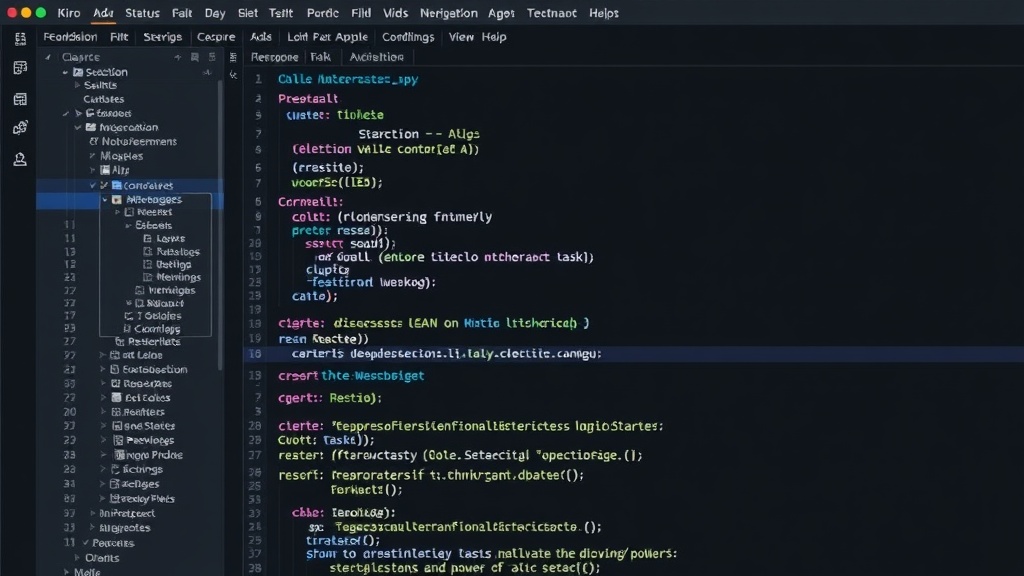The image size is (1024, 576).
Task: Click the icon beside Euctobsetion
Action: (115, 370)
